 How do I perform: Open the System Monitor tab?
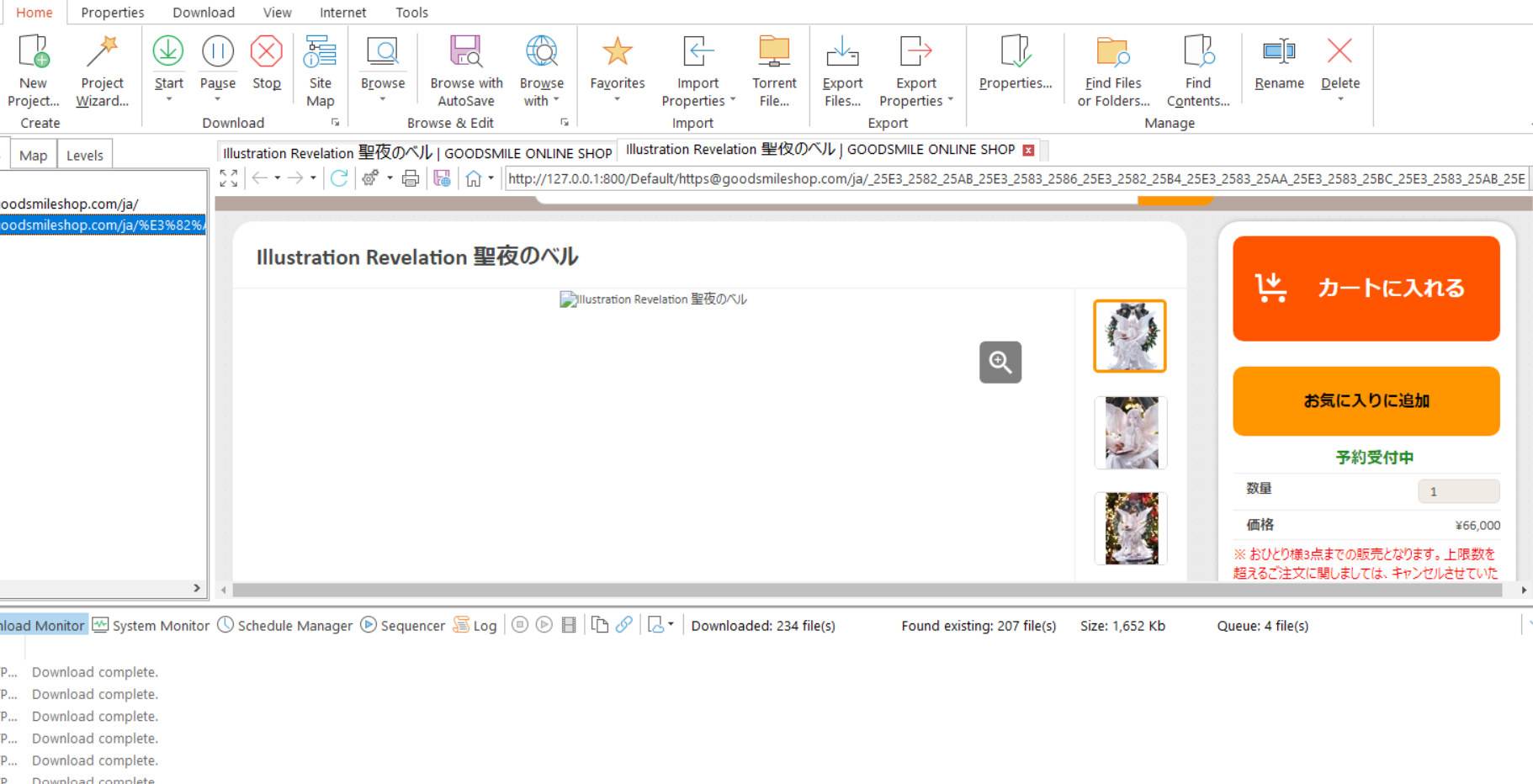coord(151,625)
